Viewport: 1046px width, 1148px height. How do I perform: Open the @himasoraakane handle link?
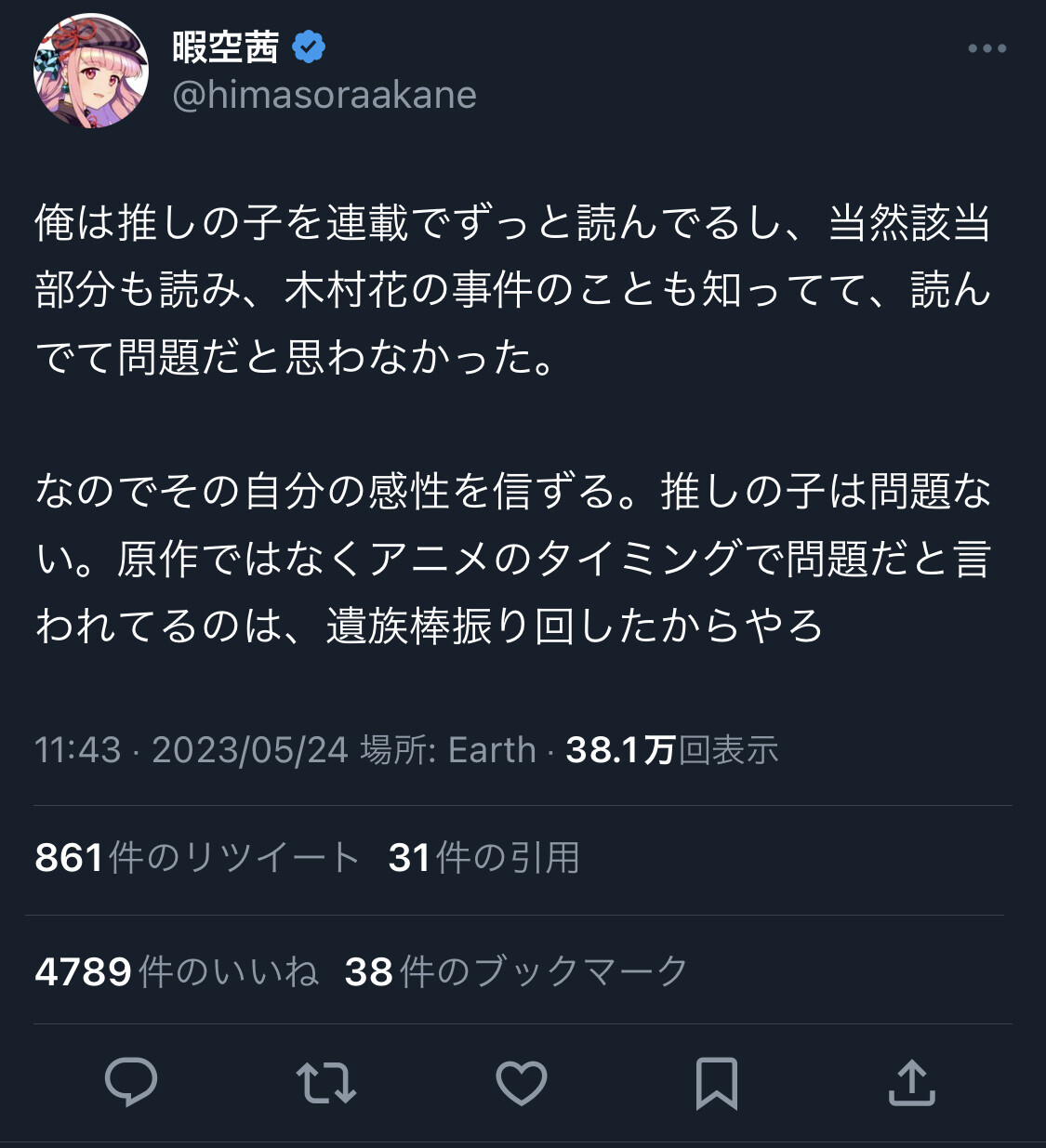pos(324,95)
